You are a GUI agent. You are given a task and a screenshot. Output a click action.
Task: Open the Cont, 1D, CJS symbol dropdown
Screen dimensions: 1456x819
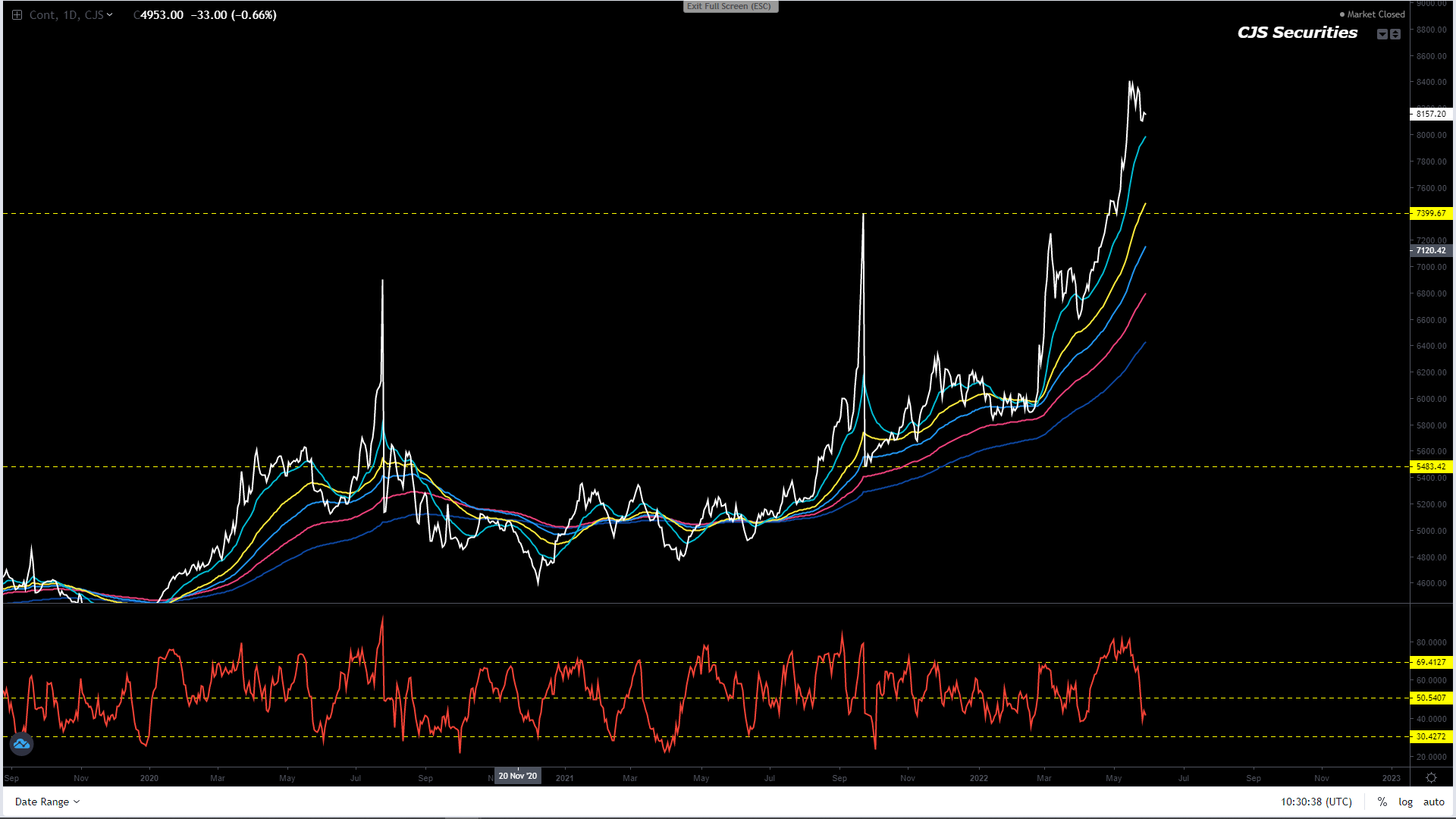(x=71, y=15)
